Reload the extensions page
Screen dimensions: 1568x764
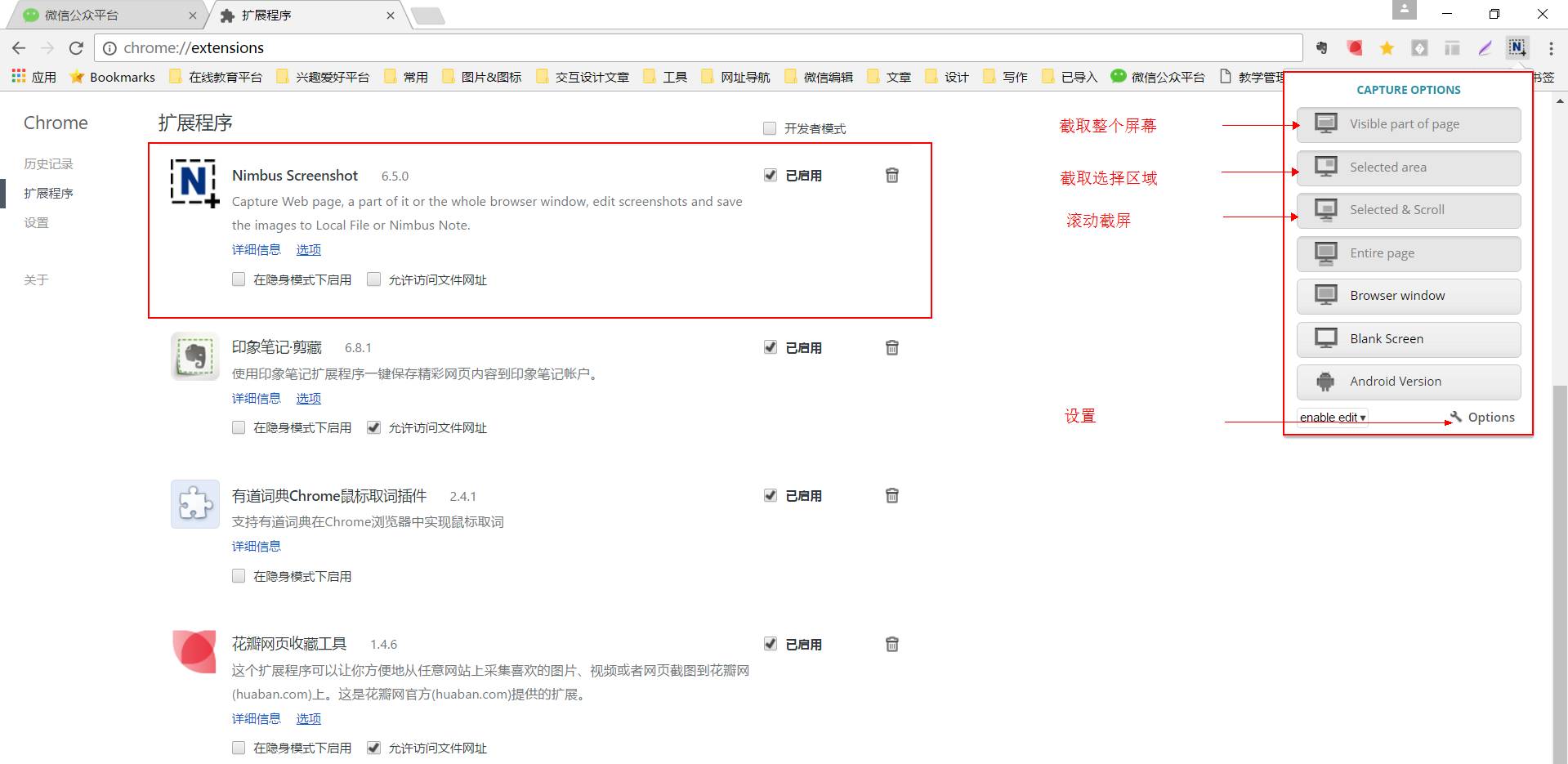point(76,48)
